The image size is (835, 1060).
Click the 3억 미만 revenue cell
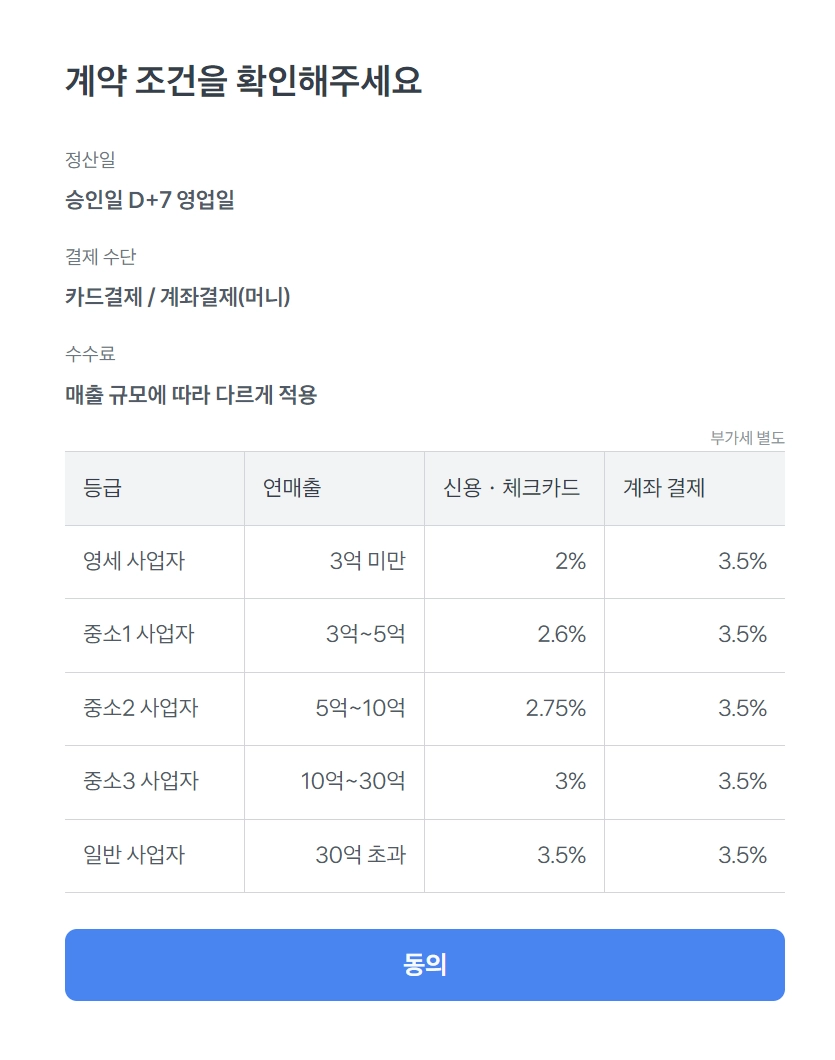(367, 561)
